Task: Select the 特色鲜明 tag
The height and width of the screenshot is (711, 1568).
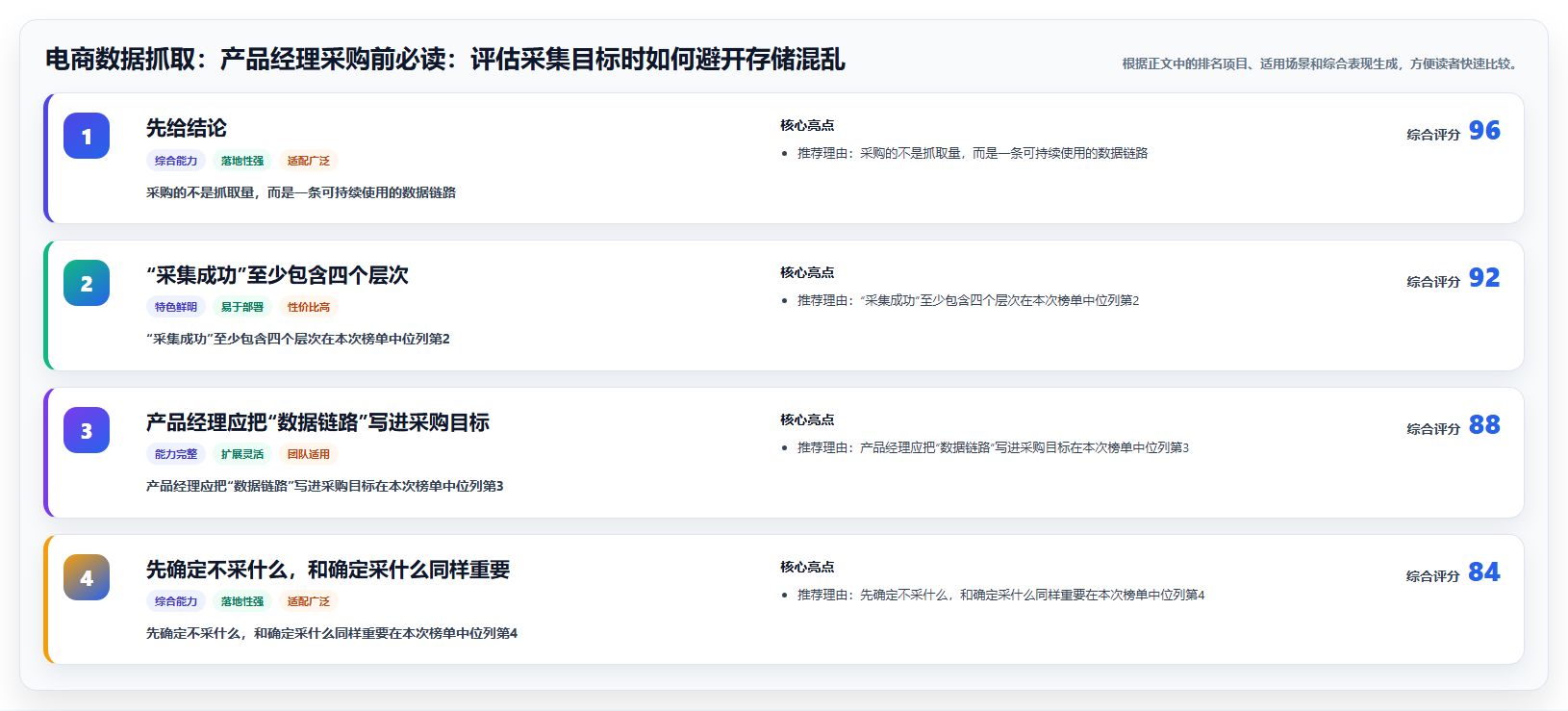Action: coord(176,307)
